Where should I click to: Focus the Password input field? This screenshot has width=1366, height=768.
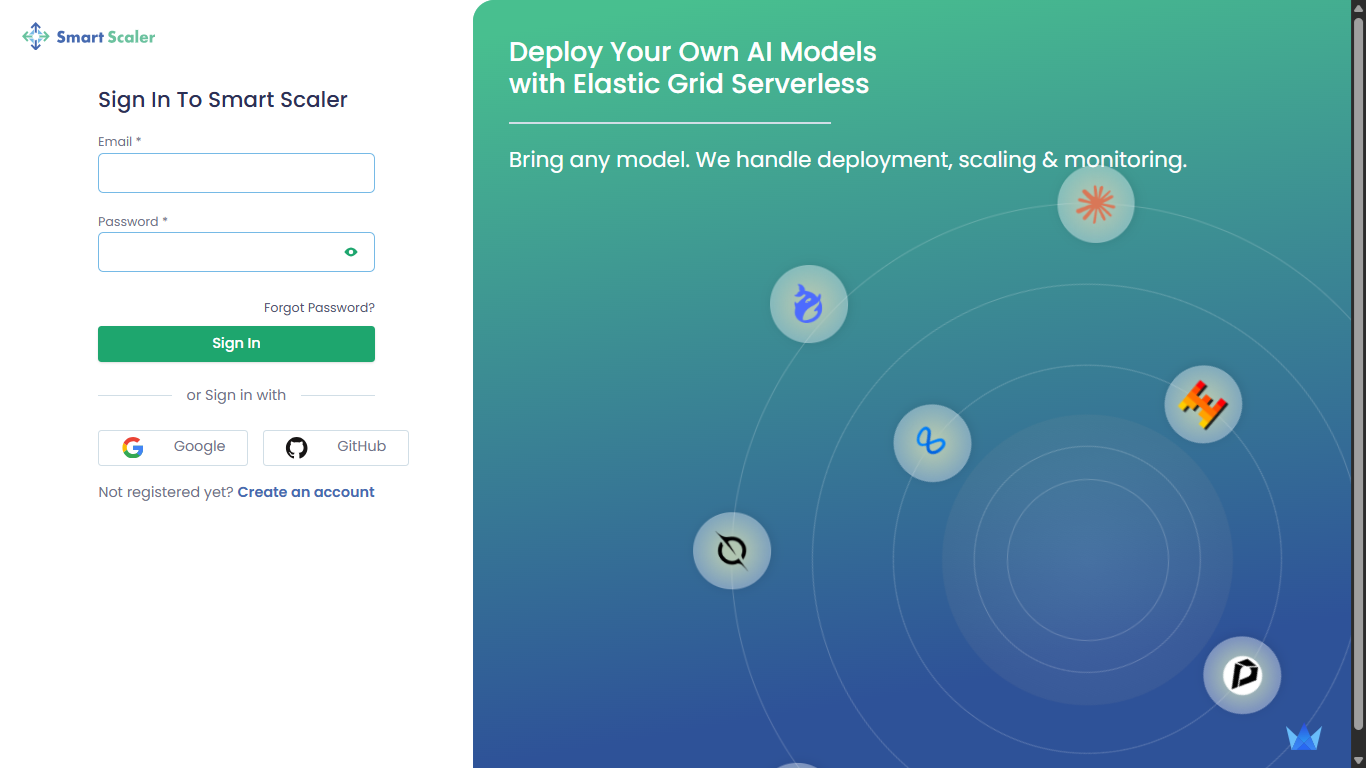pyautogui.click(x=220, y=252)
